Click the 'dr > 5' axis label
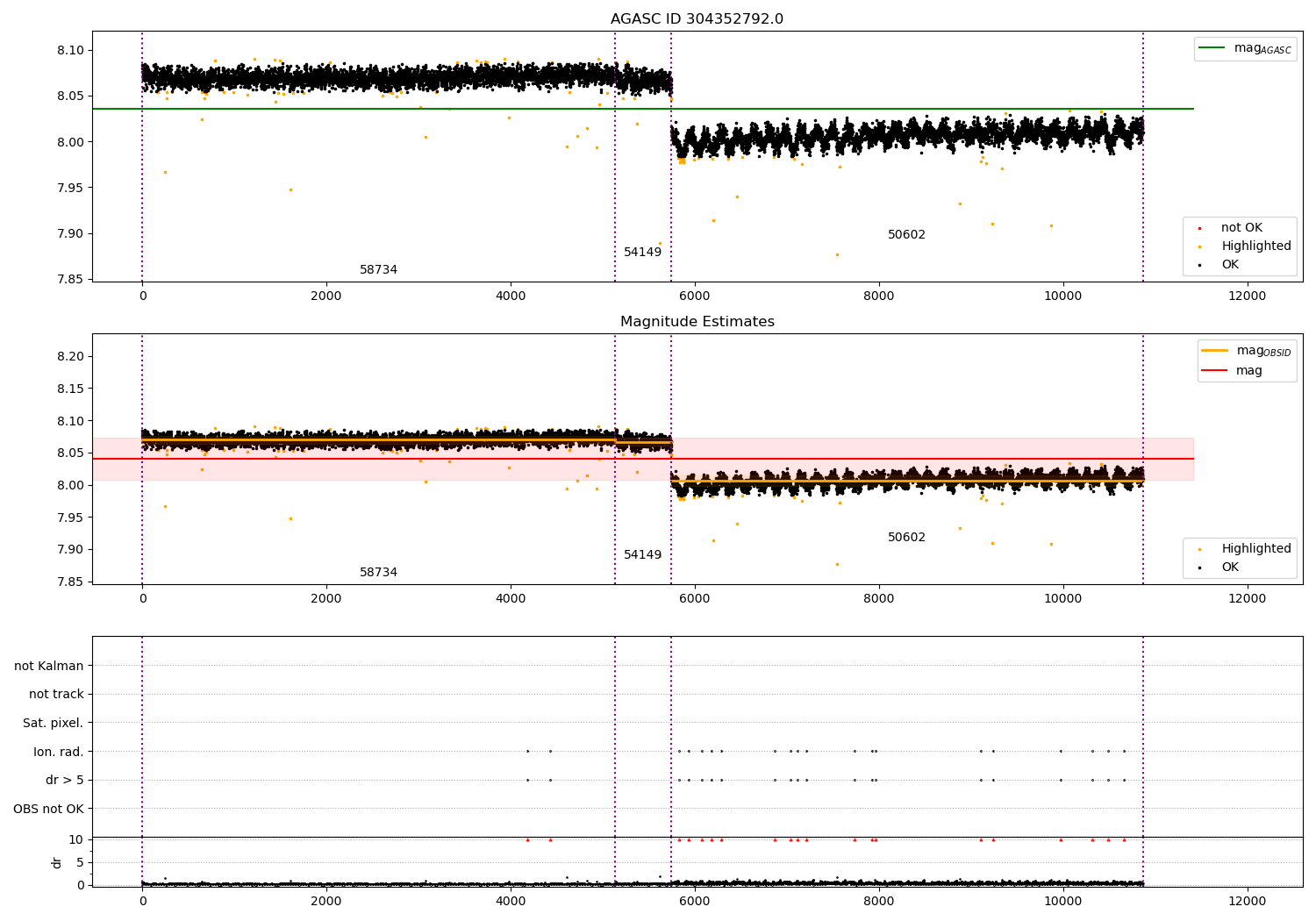Screen dimensions: 1316x921 65,781
